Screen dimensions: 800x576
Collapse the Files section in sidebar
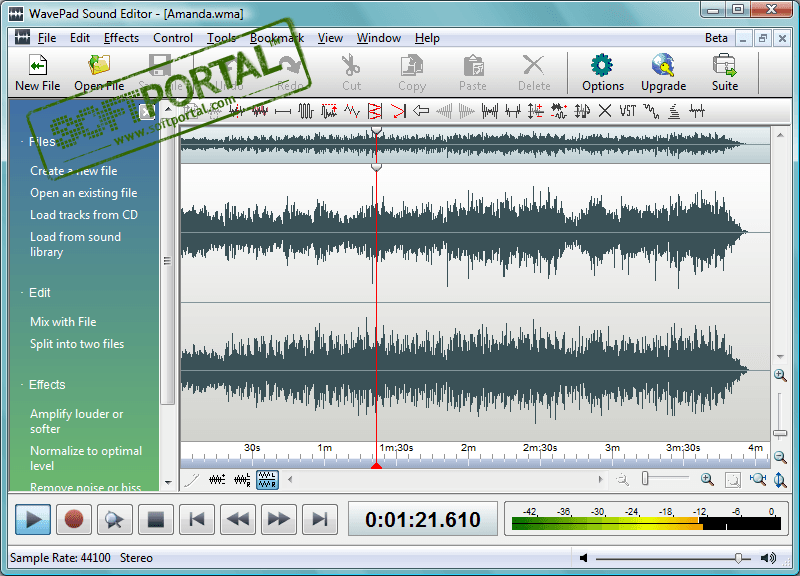pos(22,141)
